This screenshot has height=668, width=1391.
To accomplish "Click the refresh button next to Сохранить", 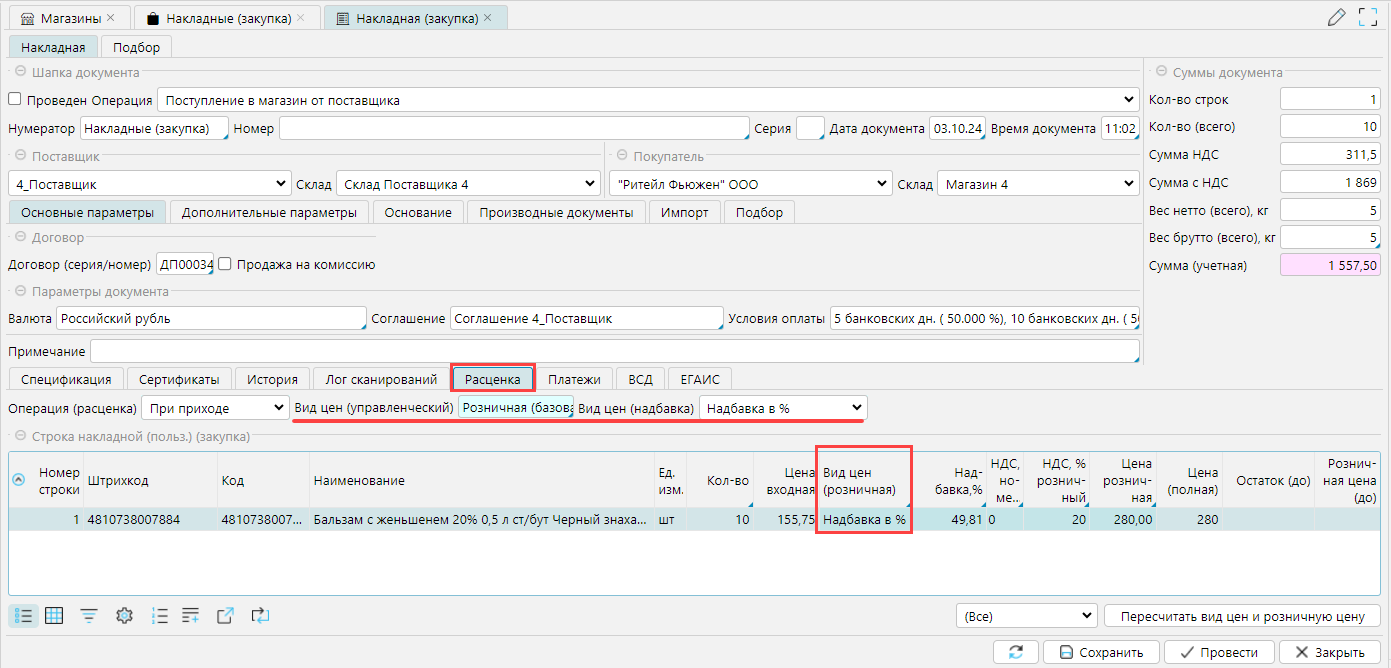I will (x=1015, y=652).
